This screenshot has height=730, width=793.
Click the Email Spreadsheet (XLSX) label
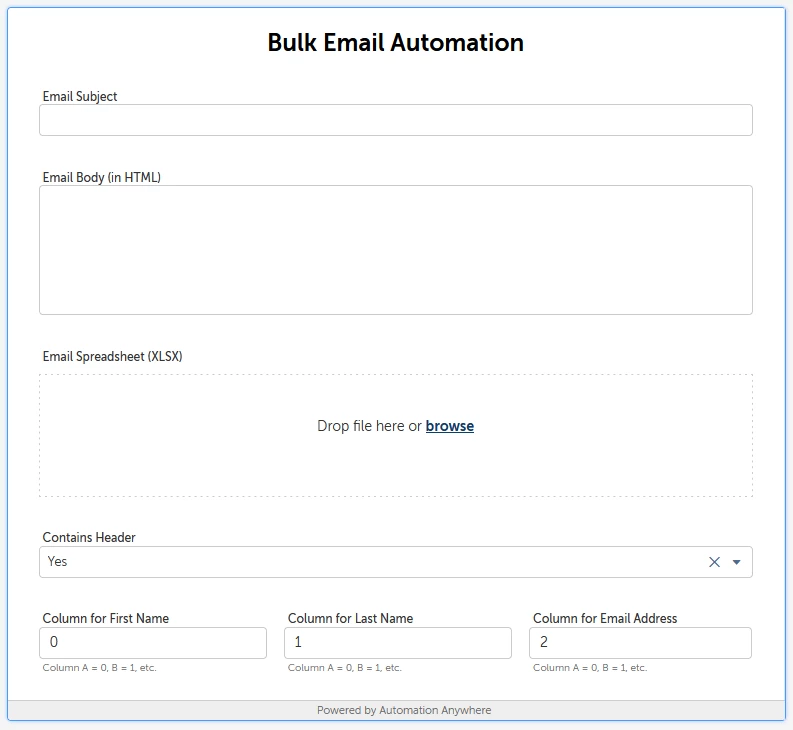(112, 356)
